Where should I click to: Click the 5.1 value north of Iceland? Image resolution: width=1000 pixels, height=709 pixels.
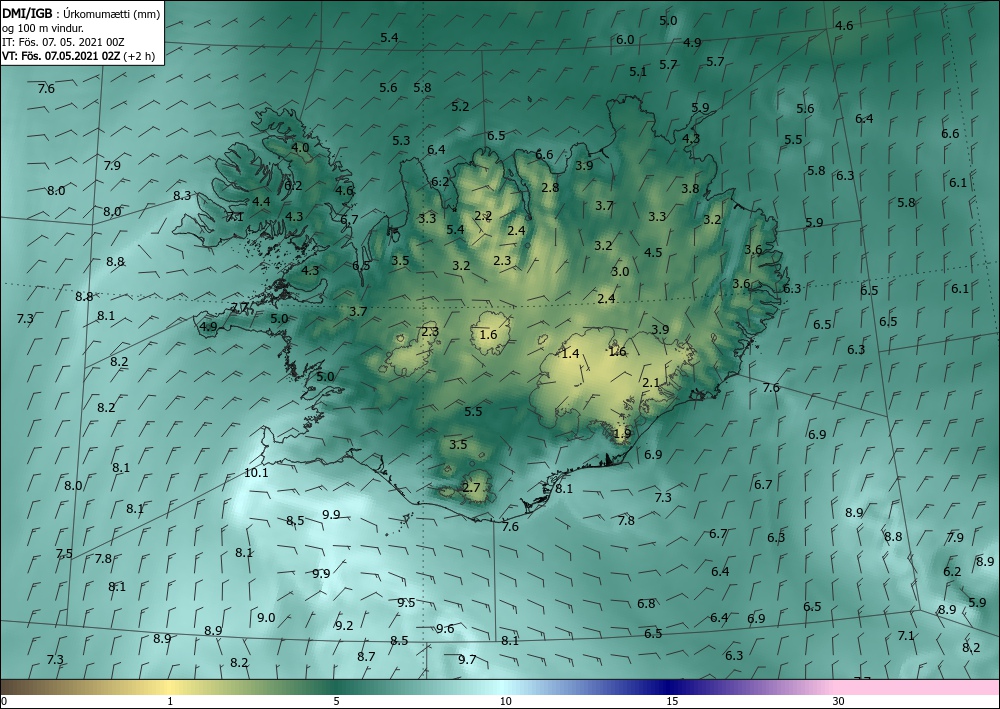tap(638, 72)
